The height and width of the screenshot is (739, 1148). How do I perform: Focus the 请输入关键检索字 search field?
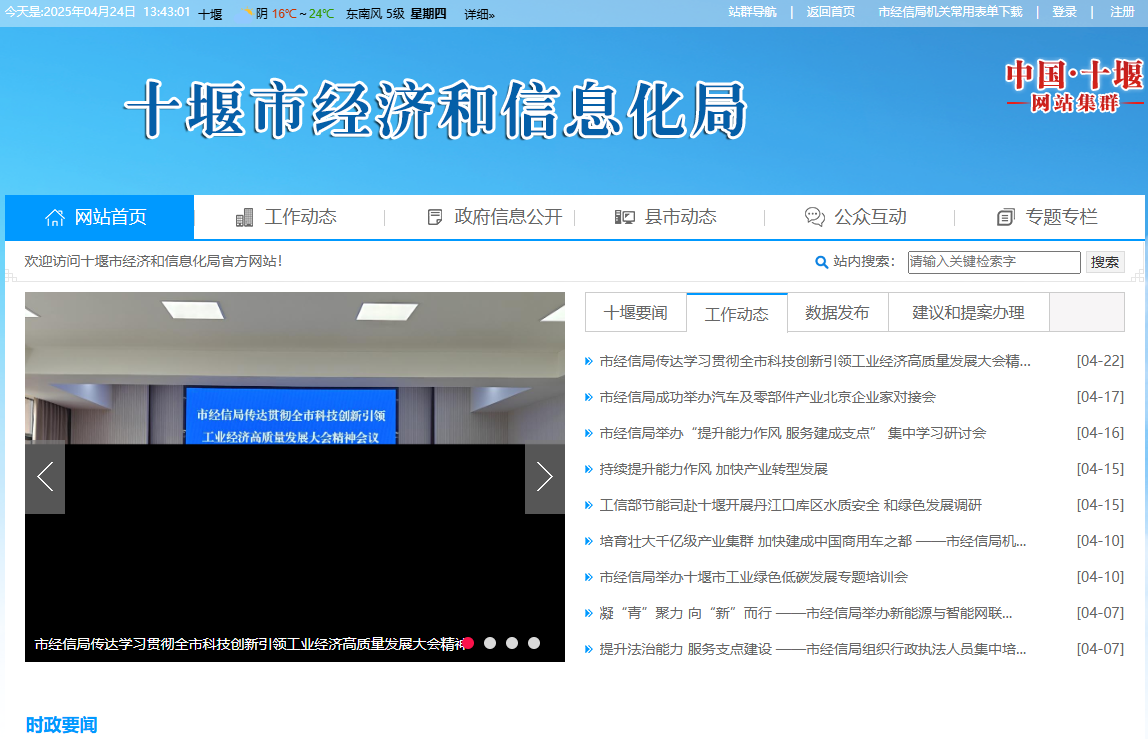[994, 262]
